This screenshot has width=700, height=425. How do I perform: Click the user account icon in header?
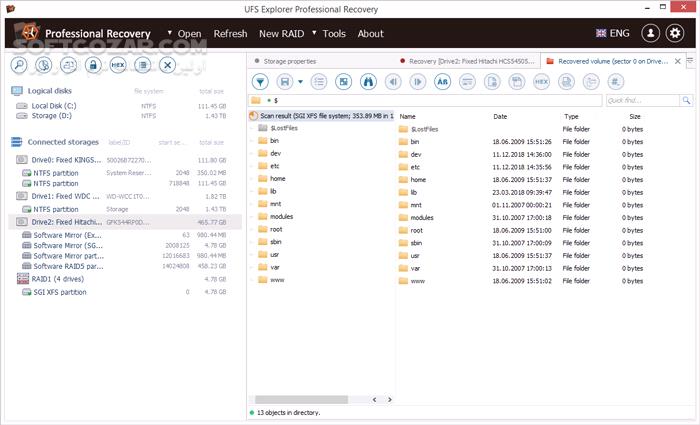[x=650, y=33]
